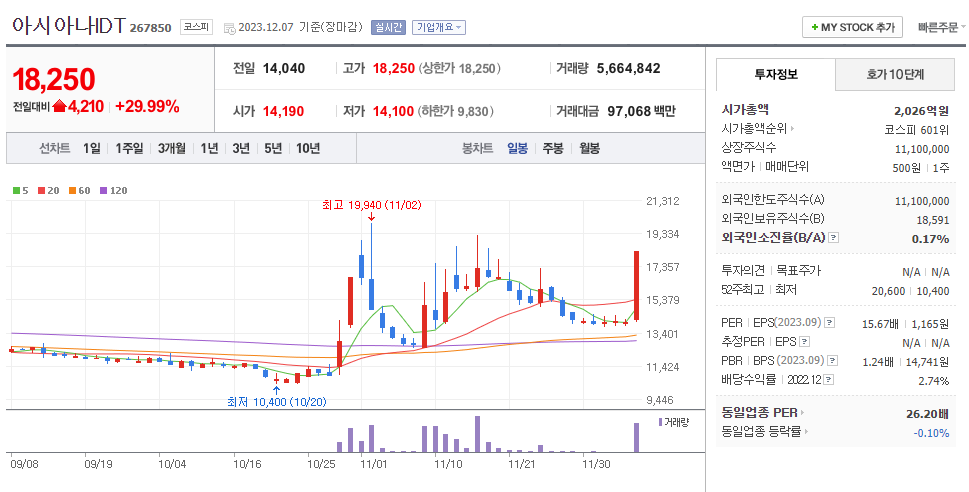Viewport: 969px width, 492px height.
Task: Click the 상장주식수 value 11,100,000
Action: click(x=922, y=149)
